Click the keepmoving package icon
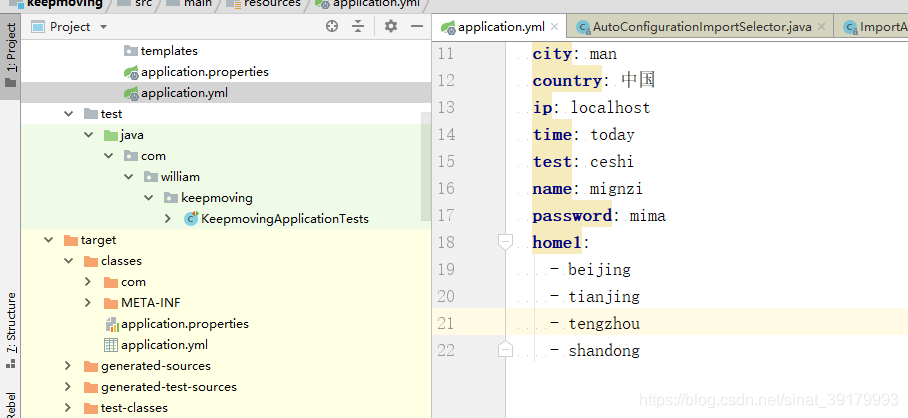 tap(171, 198)
